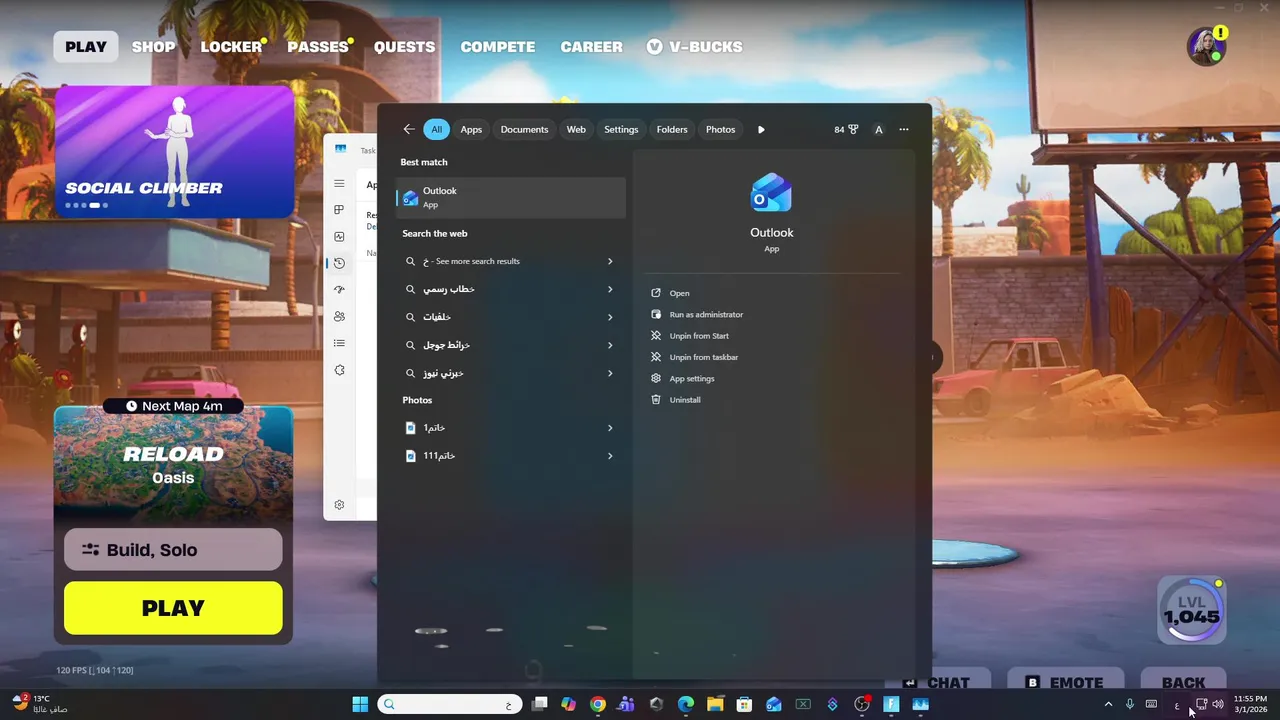The width and height of the screenshot is (1280, 720).
Task: Choose Unpin from taskbar
Action: click(694, 357)
